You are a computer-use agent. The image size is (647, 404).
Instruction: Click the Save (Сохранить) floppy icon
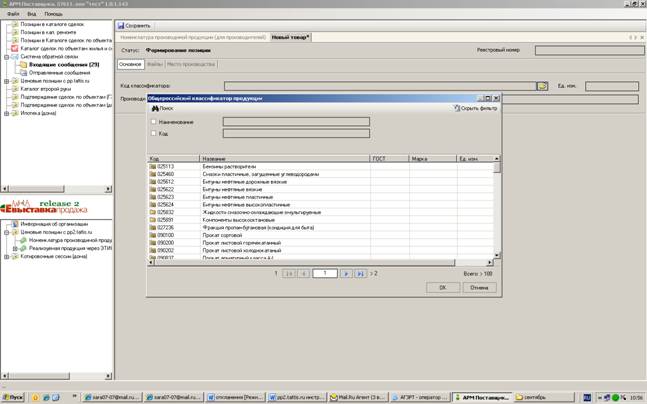[x=120, y=26]
